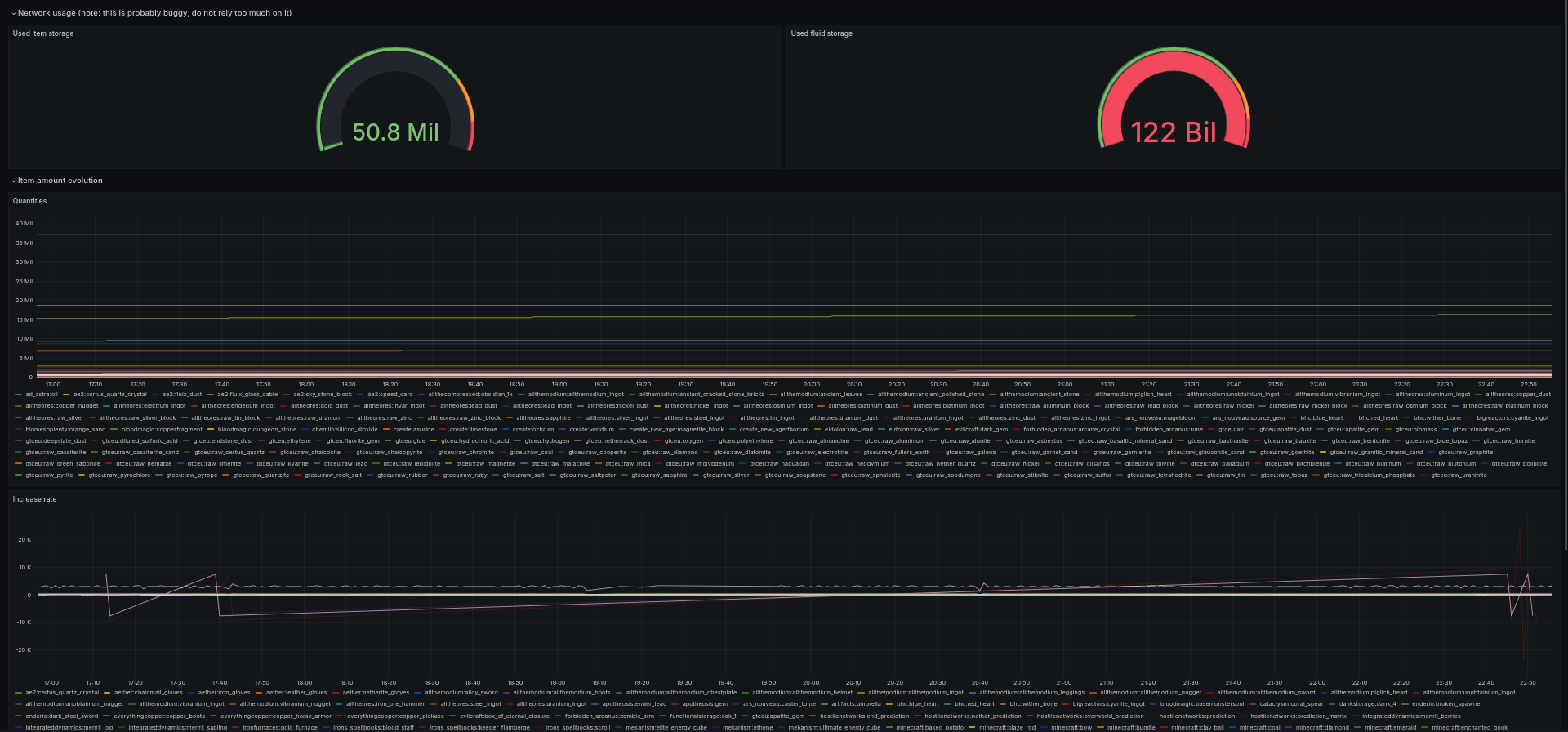Viewport: 1568px width, 732px height.
Task: Click gtceu:raw_saltpeter legend label
Action: (x=588, y=475)
